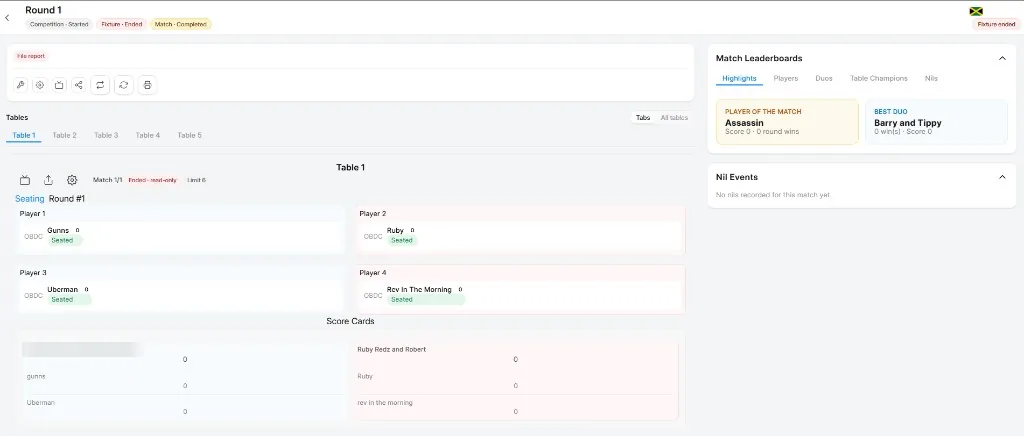Click the Assassin player name
Image resolution: width=1024 pixels, height=436 pixels.
pos(744,123)
